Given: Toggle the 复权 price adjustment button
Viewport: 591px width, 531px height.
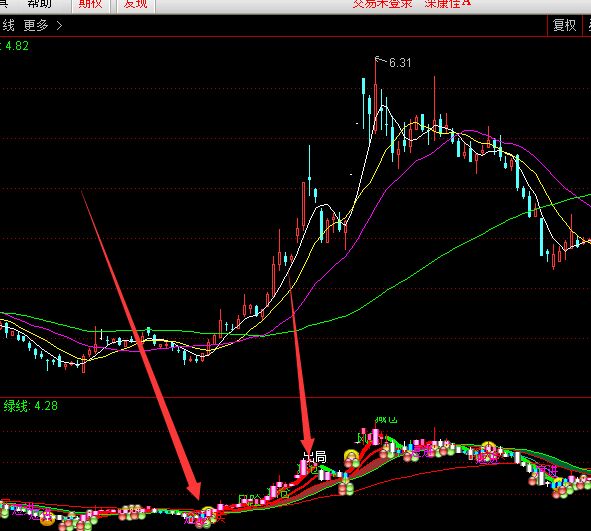Looking at the screenshot, I should coord(564,25).
